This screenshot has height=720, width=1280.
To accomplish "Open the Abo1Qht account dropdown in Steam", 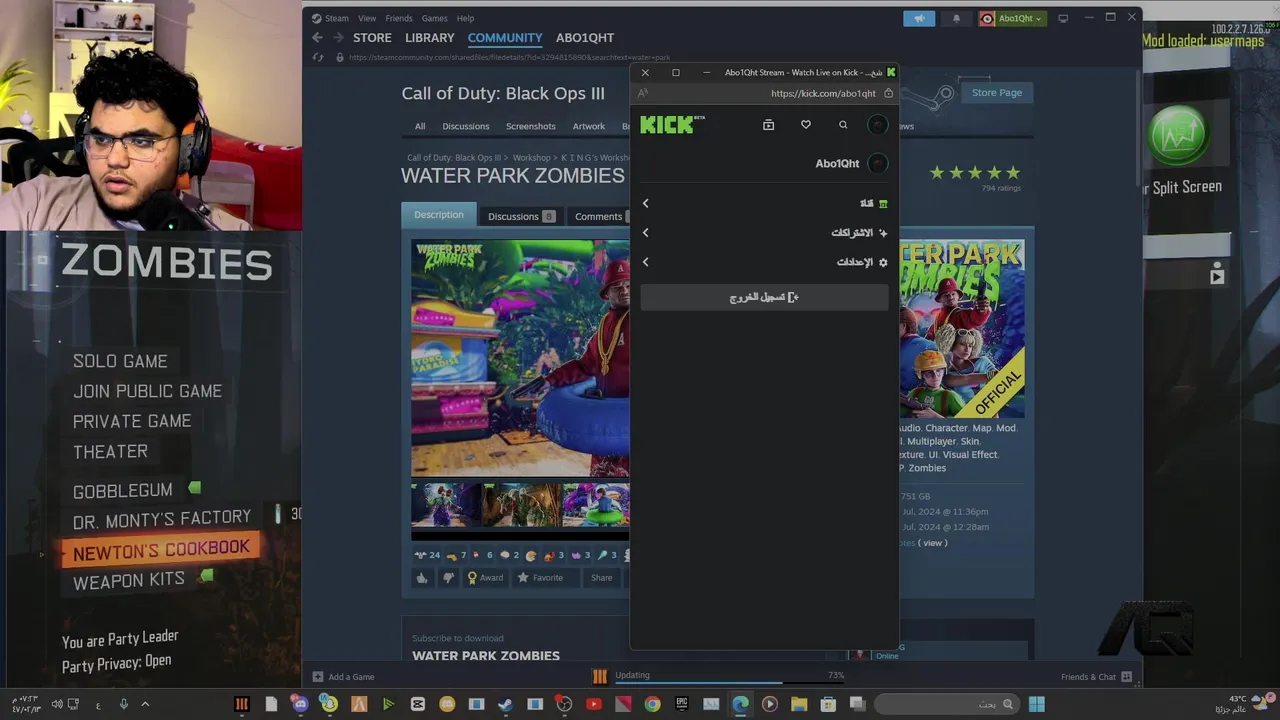I will [x=1012, y=18].
